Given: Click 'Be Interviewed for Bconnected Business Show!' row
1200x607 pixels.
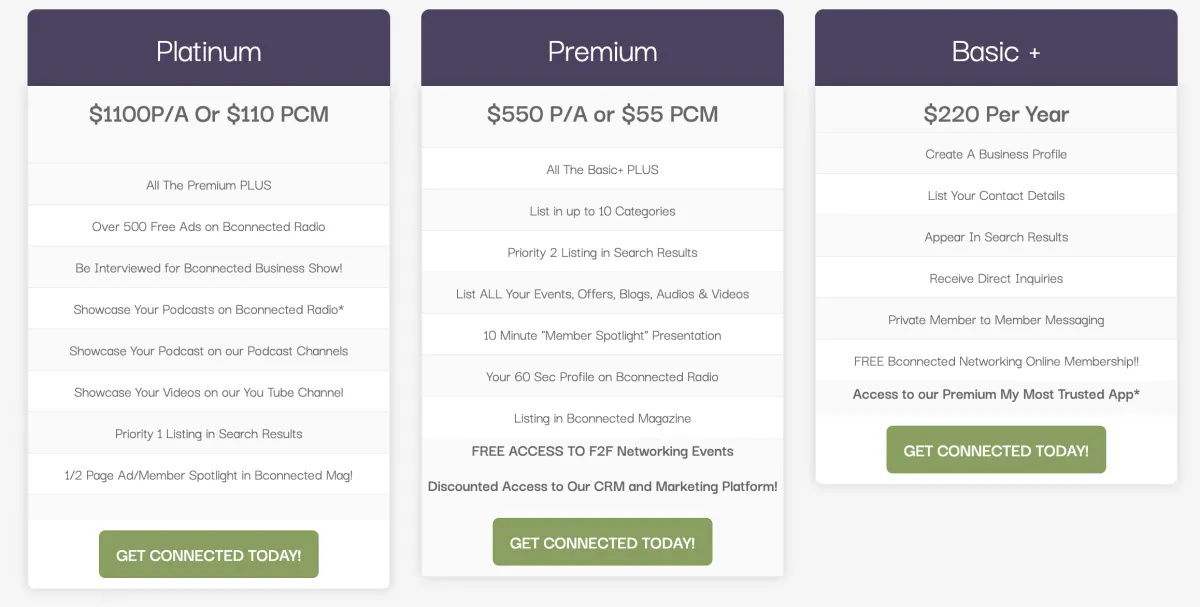Looking at the screenshot, I should (x=208, y=268).
